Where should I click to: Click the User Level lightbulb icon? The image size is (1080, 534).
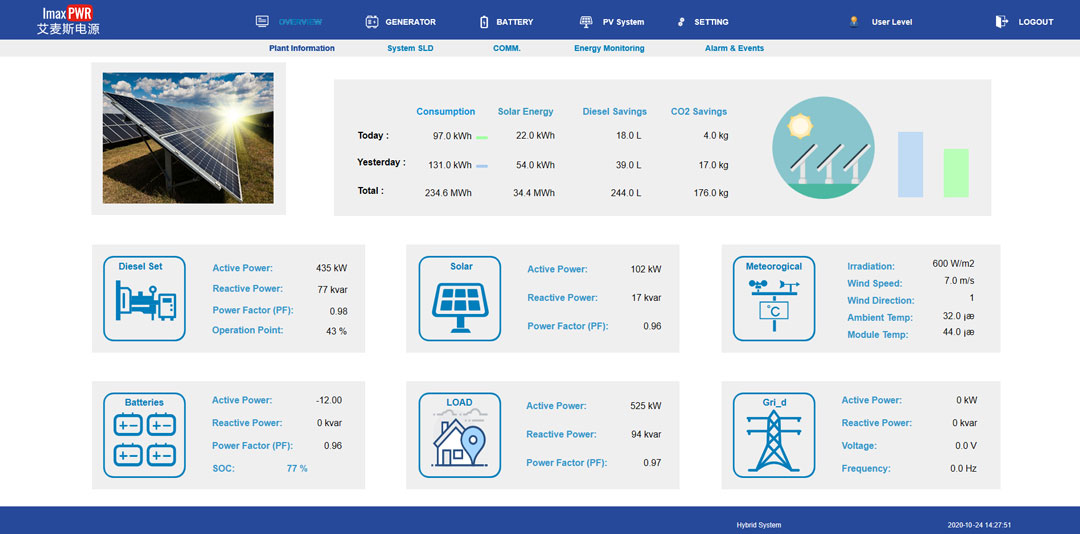click(x=854, y=21)
